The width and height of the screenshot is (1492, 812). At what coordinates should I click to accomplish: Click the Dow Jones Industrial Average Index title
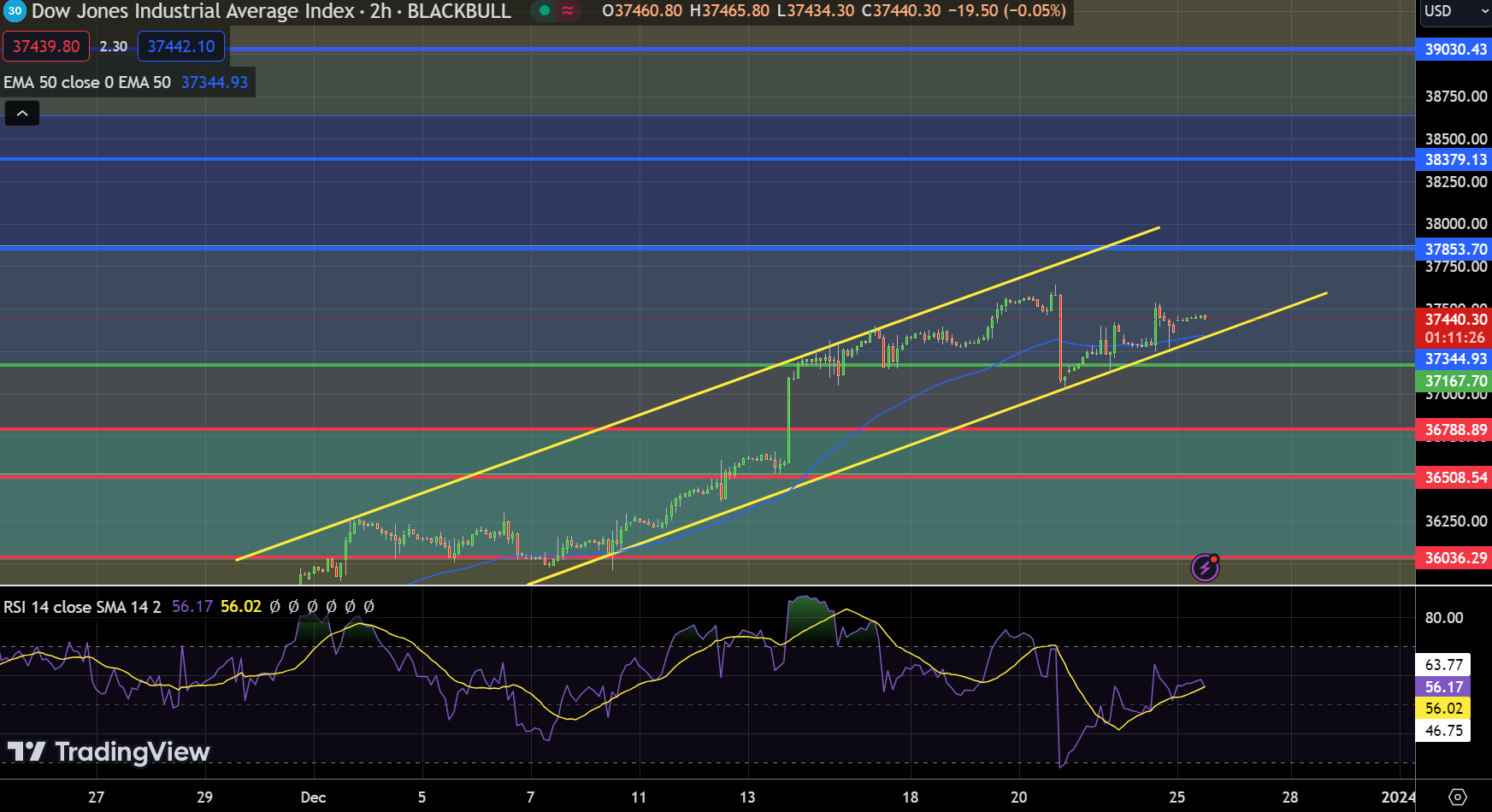[193, 11]
